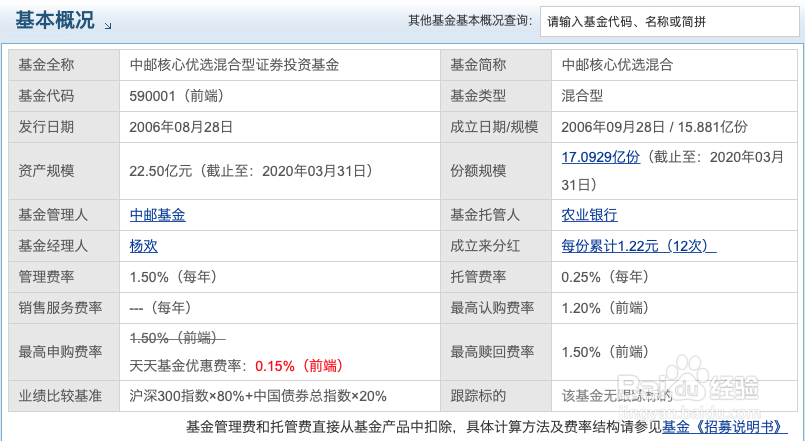Select the 最高认购费率 label cell
This screenshot has height=441, width=805.
click(496, 308)
